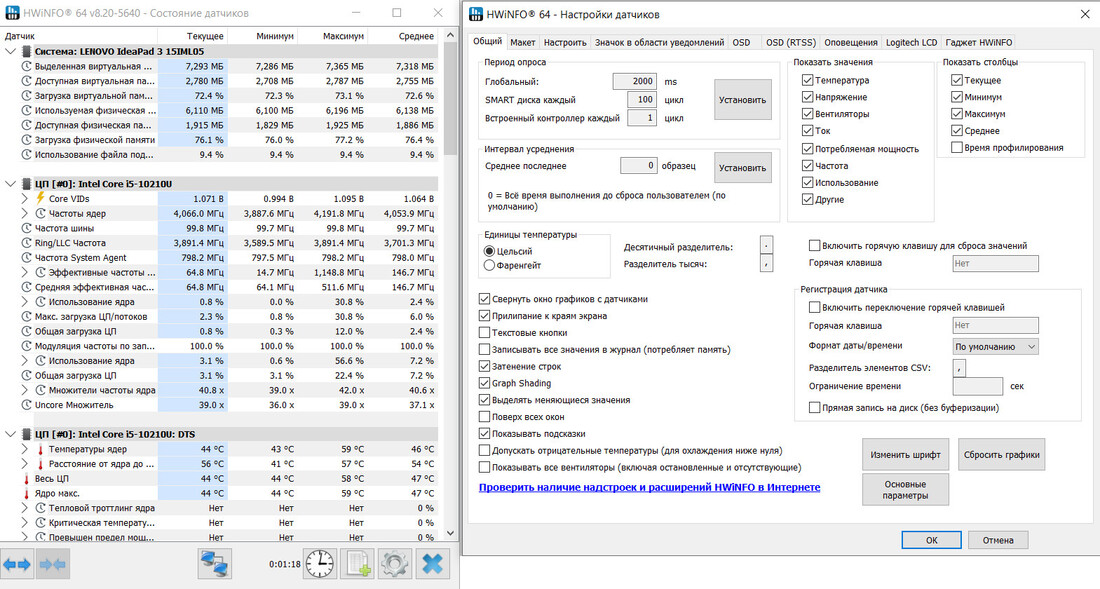Viewport: 1100px width, 589px height.
Task: Click the thermometer icon beside Весь ЦП
Action: click(27, 479)
